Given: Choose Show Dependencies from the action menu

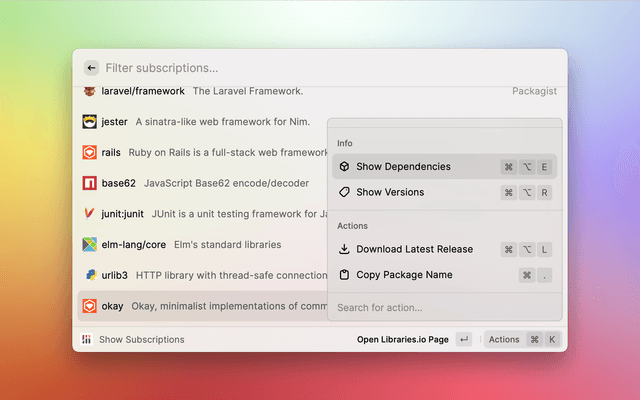Looking at the screenshot, I should [403, 167].
